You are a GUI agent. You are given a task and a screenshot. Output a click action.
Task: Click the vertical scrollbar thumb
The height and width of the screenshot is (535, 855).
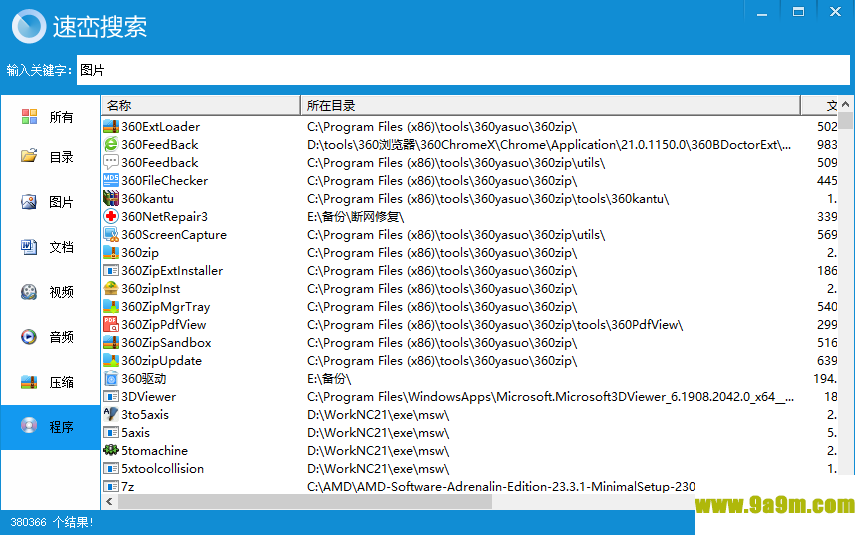(x=846, y=120)
